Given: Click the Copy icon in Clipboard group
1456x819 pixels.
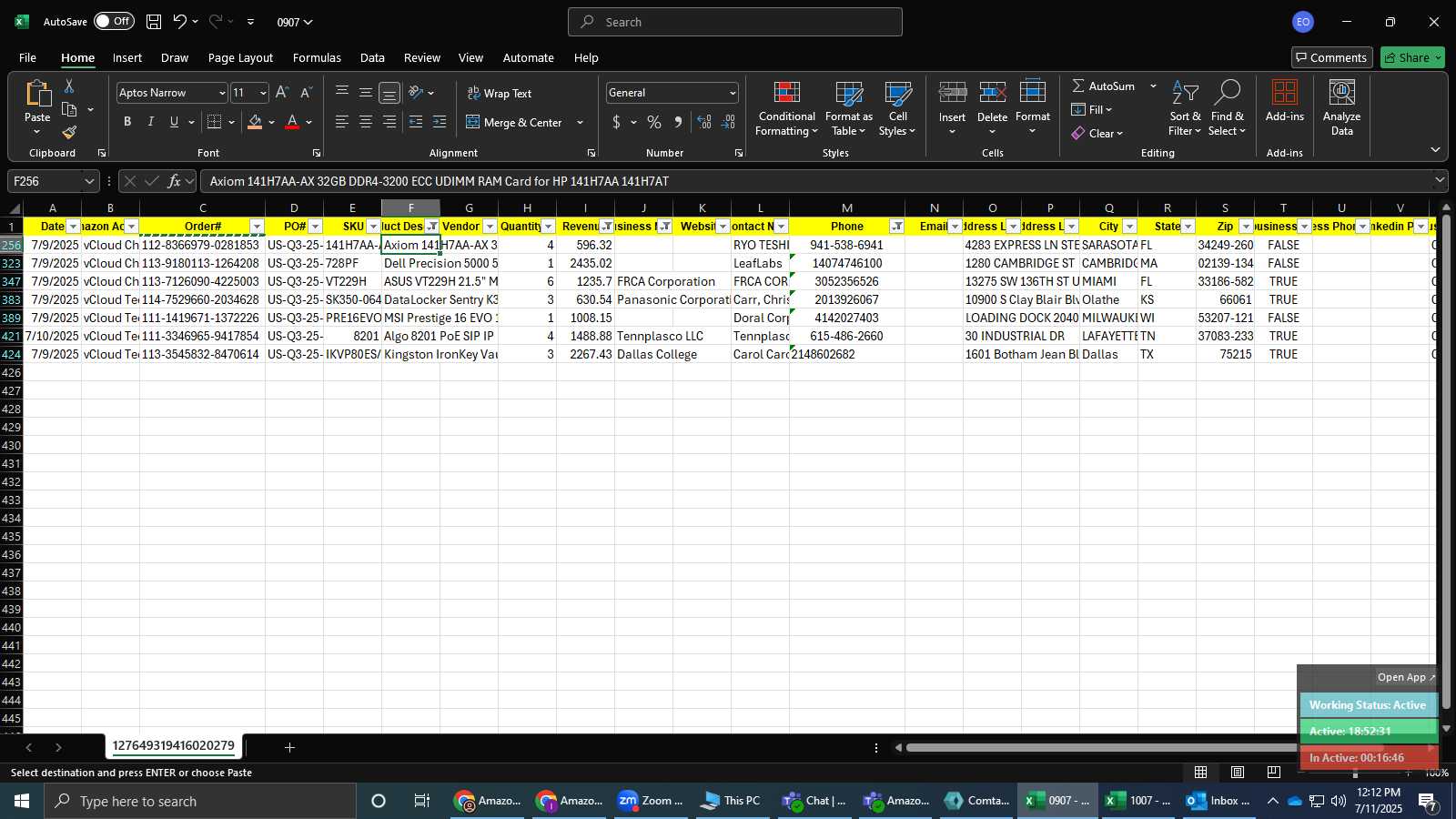Looking at the screenshot, I should 69,109.
